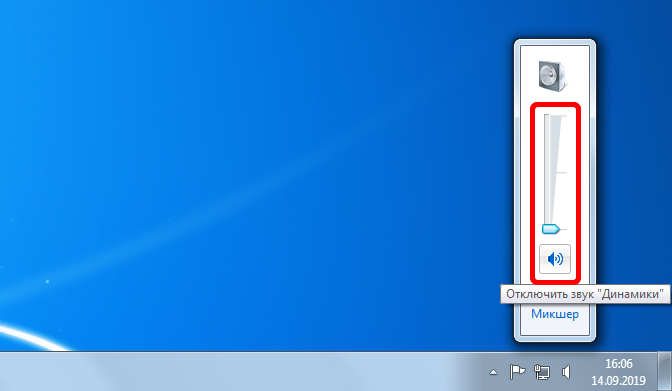The height and width of the screenshot is (391, 672).
Task: Open the Динамики speaker device icon
Action: click(x=552, y=76)
